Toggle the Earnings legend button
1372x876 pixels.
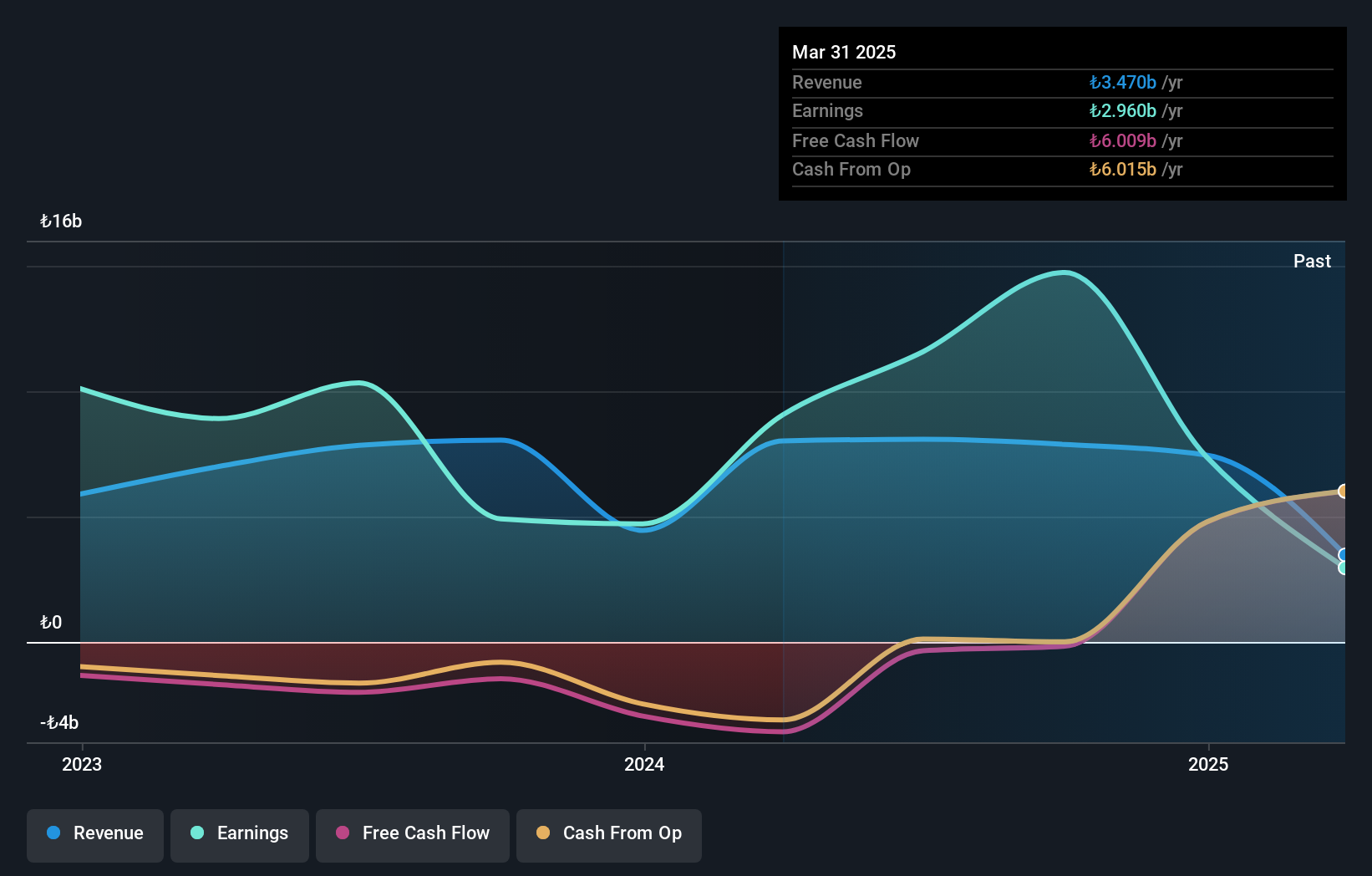tap(240, 835)
